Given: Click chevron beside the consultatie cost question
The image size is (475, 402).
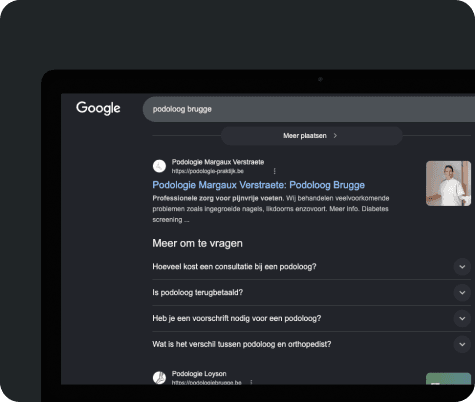Looking at the screenshot, I should click(x=462, y=267).
